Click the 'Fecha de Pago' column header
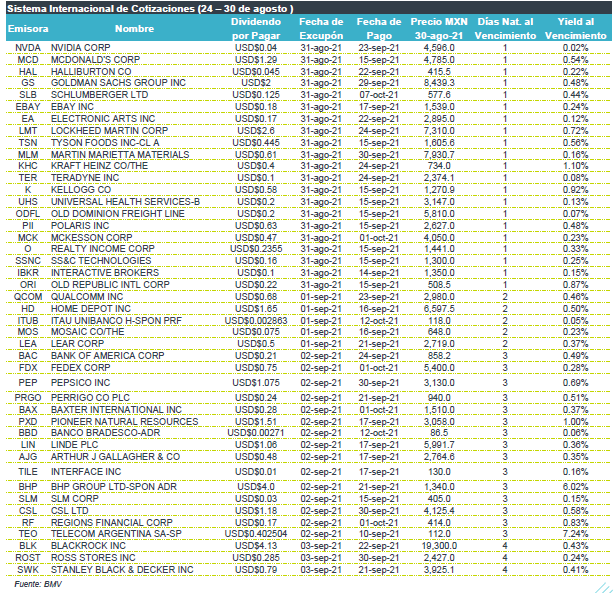Viewport: 616px width, 593px height. coord(379,29)
